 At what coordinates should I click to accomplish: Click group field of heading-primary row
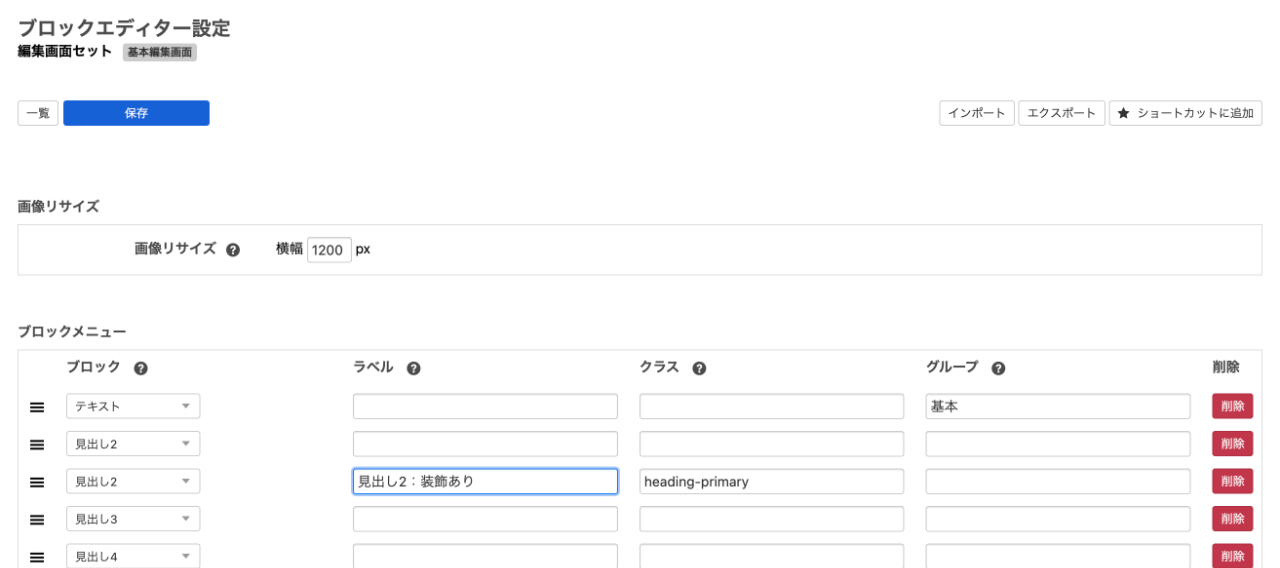[x=1058, y=481]
